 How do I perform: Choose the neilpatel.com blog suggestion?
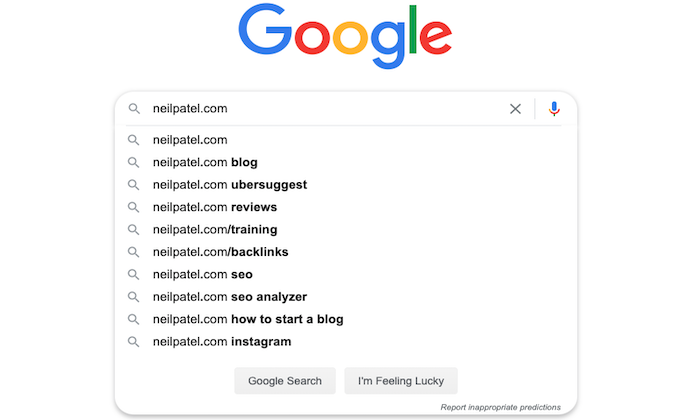[205, 162]
